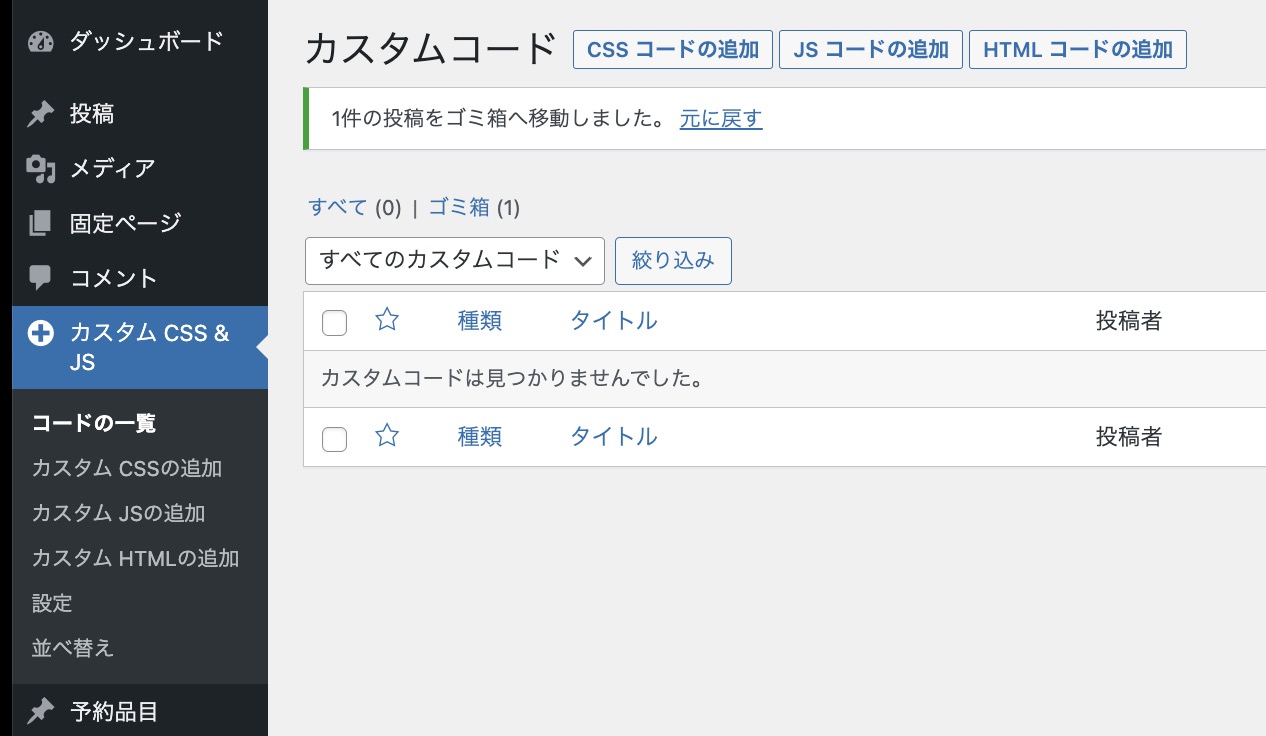Screen dimensions: 1266x736
Task: Click the カスタム CSS & JS plus icon
Action: 40,332
